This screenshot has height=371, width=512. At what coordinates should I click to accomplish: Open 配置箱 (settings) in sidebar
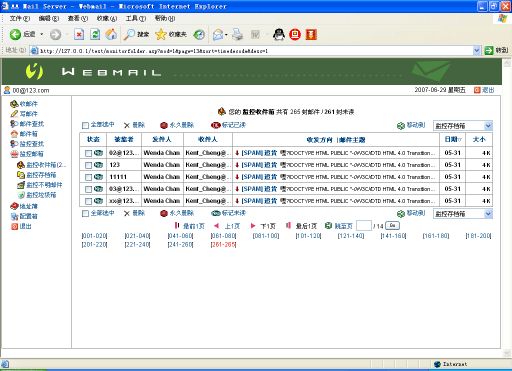[24, 216]
